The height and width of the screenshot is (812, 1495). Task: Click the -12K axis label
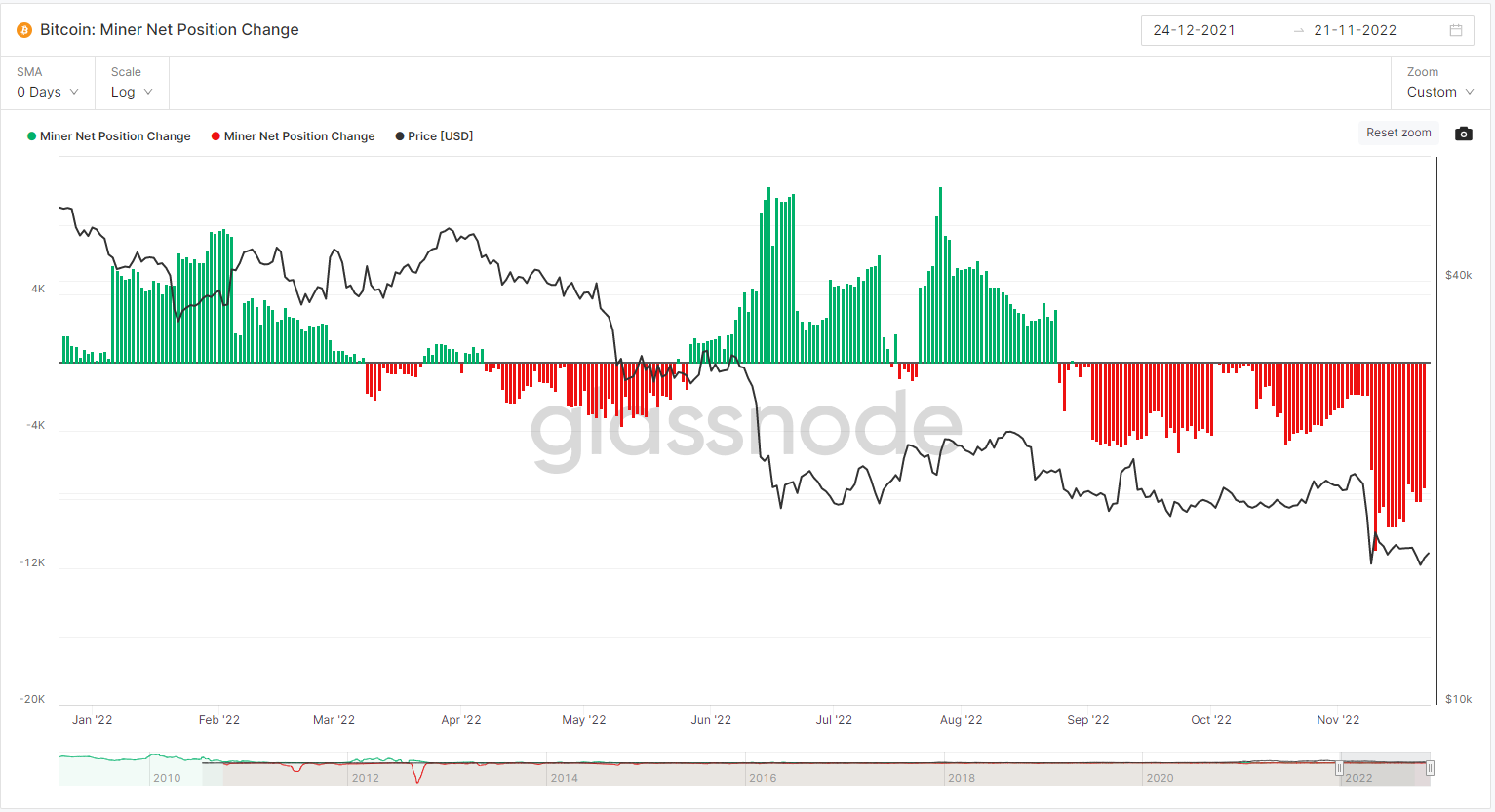(x=32, y=563)
